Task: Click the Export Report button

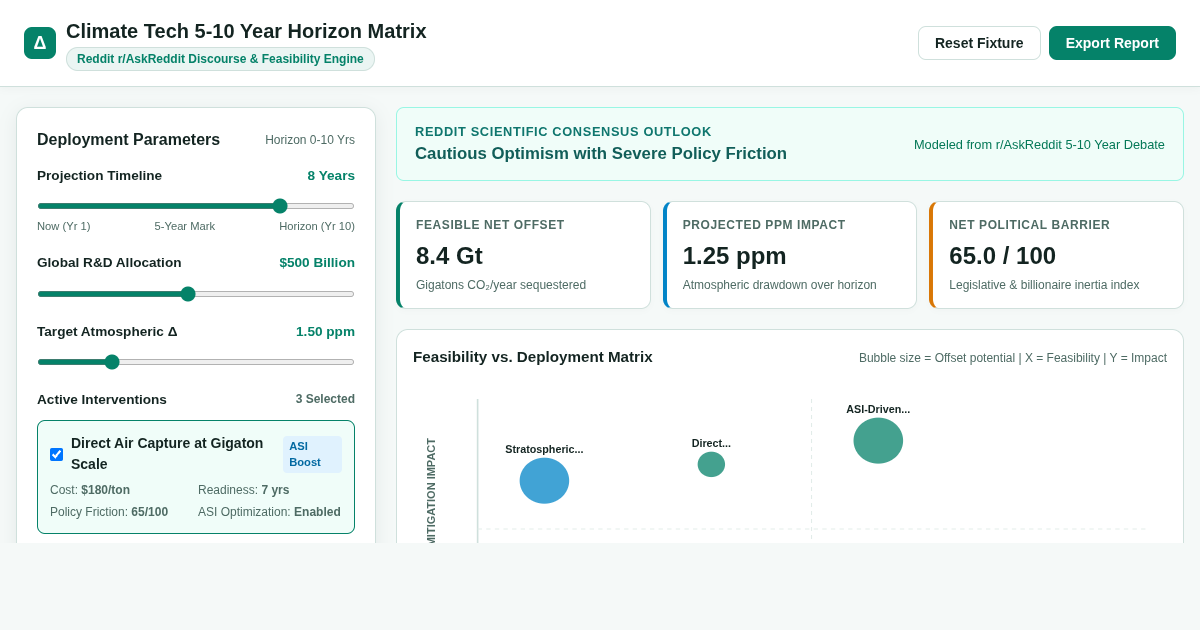Action: tap(1112, 43)
